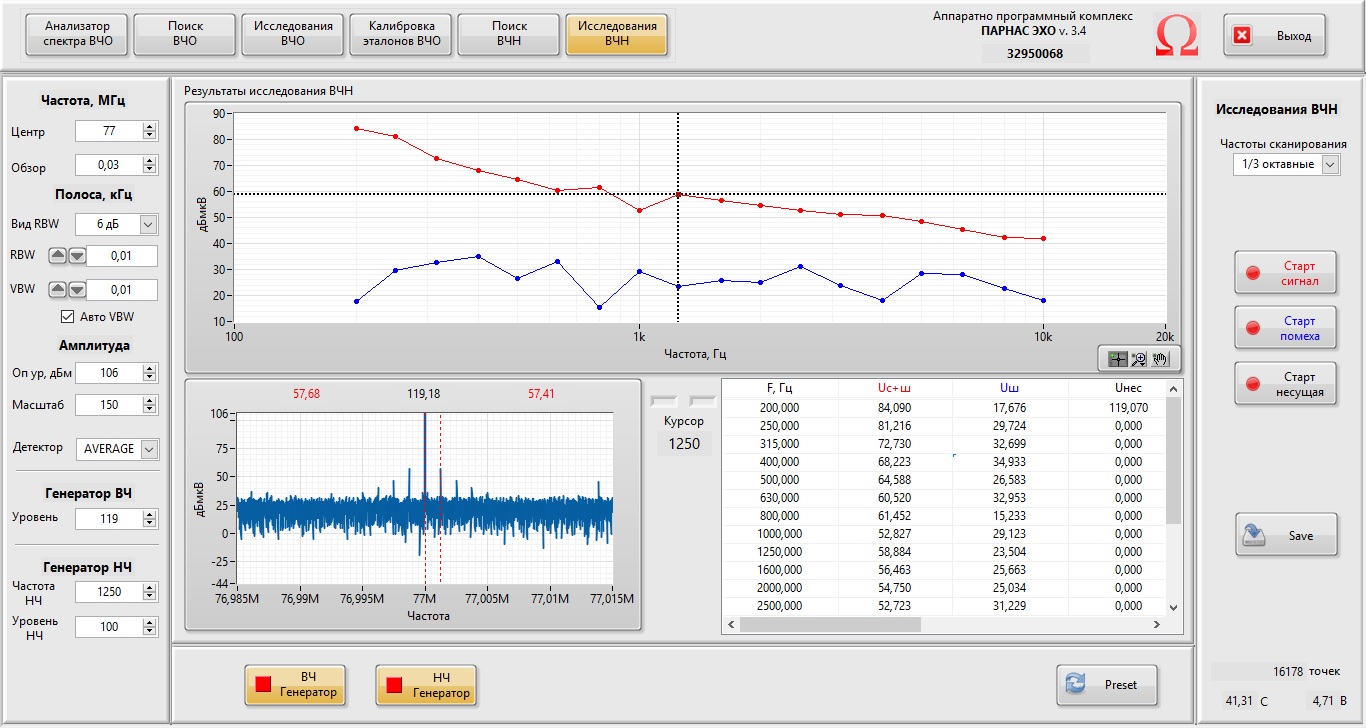Select the Исследования ВЧН tab
The height and width of the screenshot is (728, 1366).
coord(617,34)
